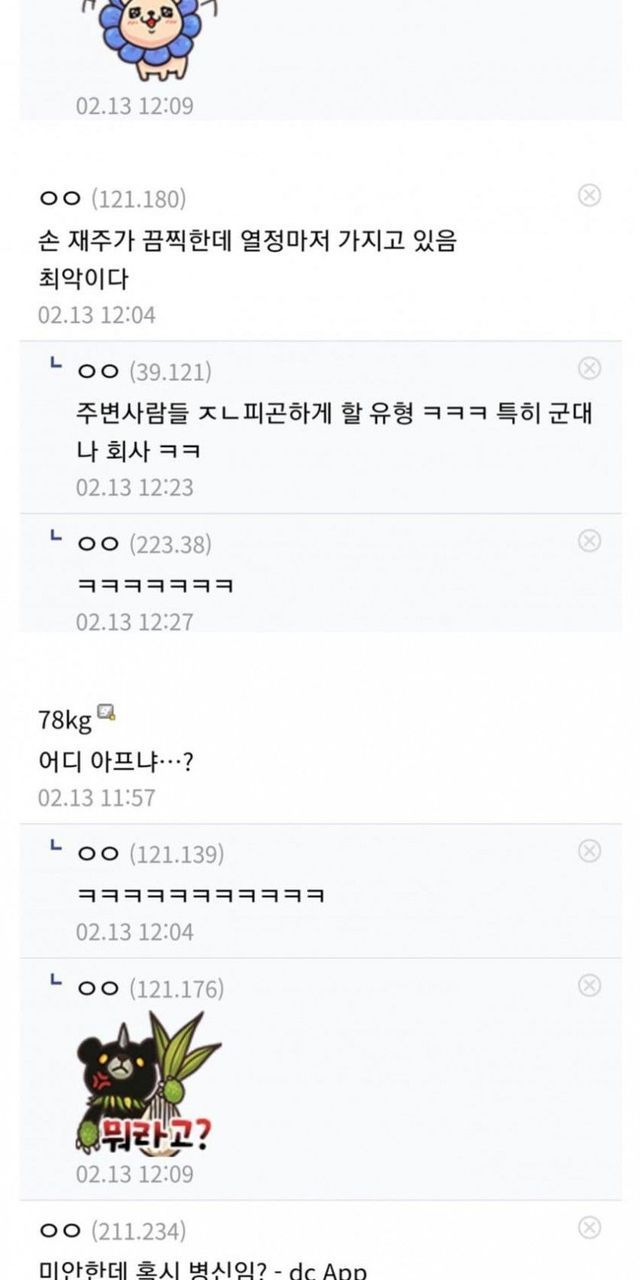Click the ㅇㅇ (223.38) author name
This screenshot has height=1280, width=640.
click(144, 545)
